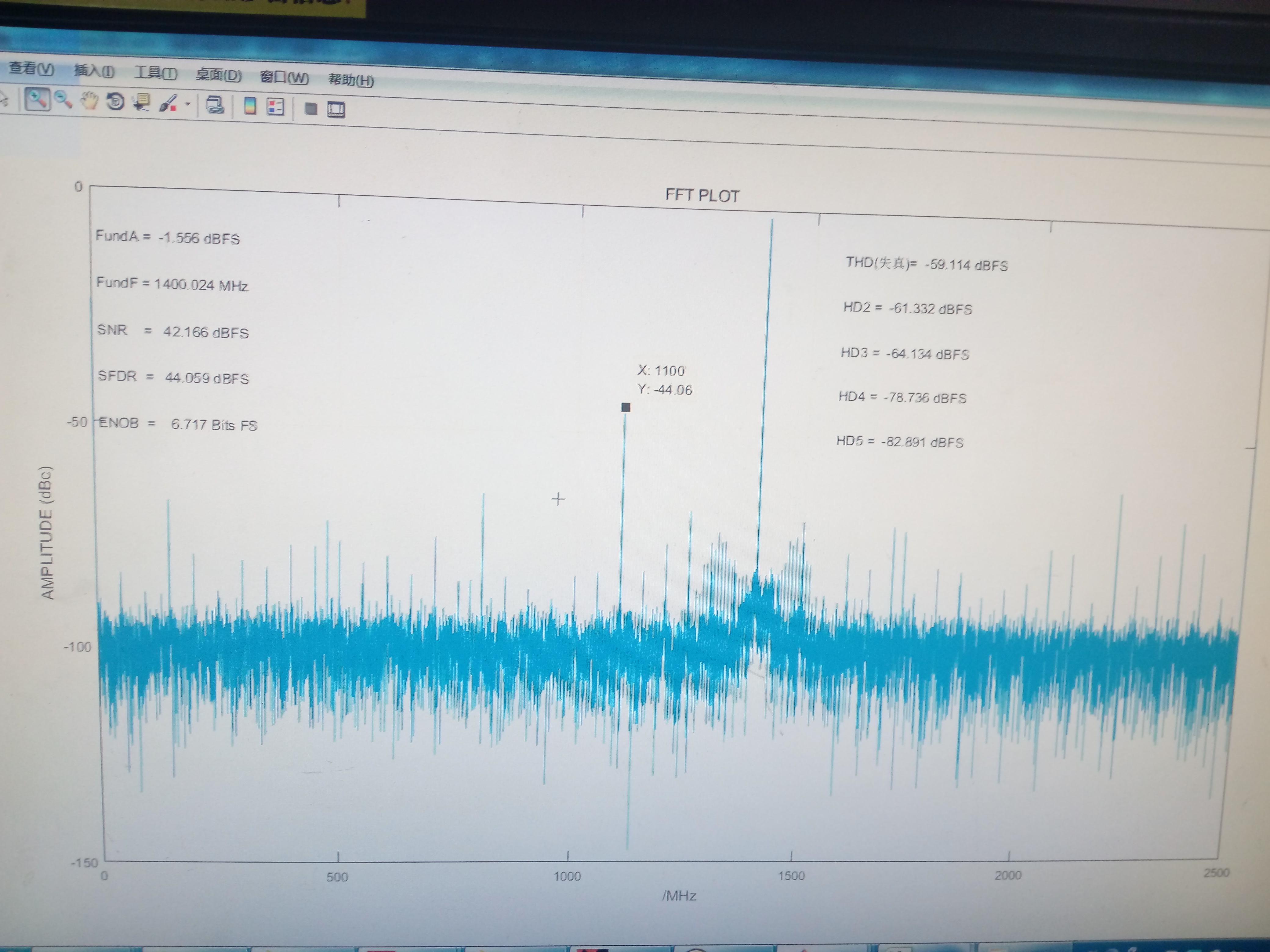Toggle the Insert Legend icon

(276, 107)
